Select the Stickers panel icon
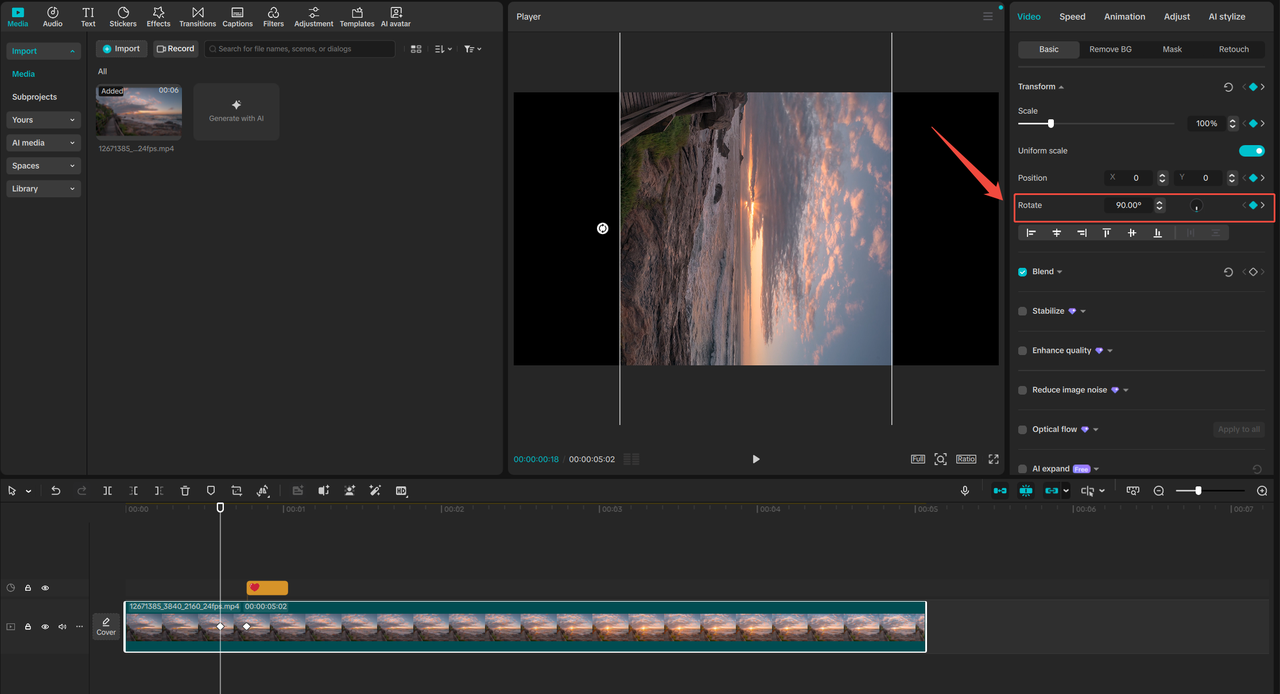This screenshot has width=1280, height=694. (122, 15)
